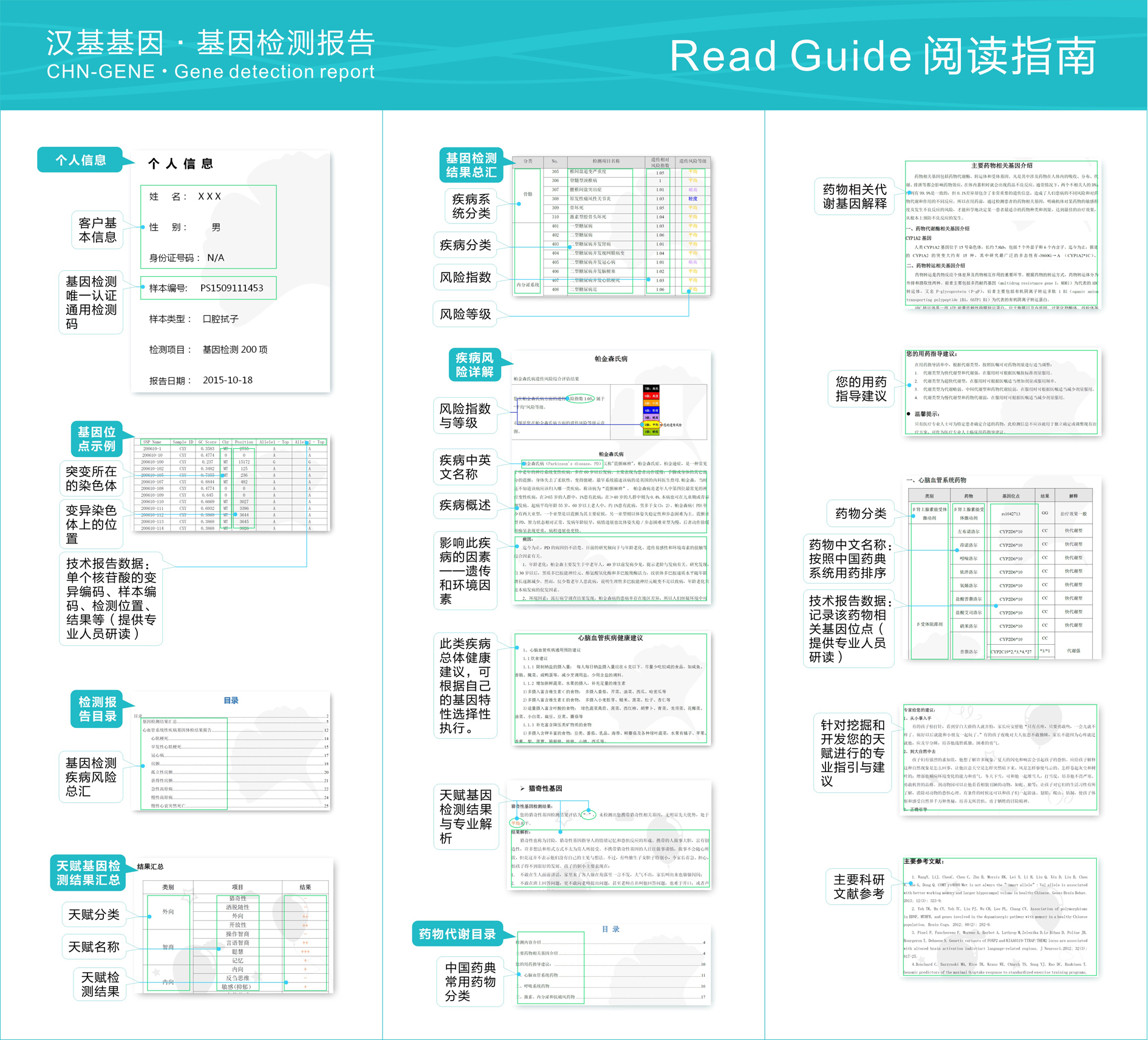Viewport: 1148px width, 1040px height.
Task: Click the 猎奇性基因 heading arrow
Action: (x=522, y=788)
